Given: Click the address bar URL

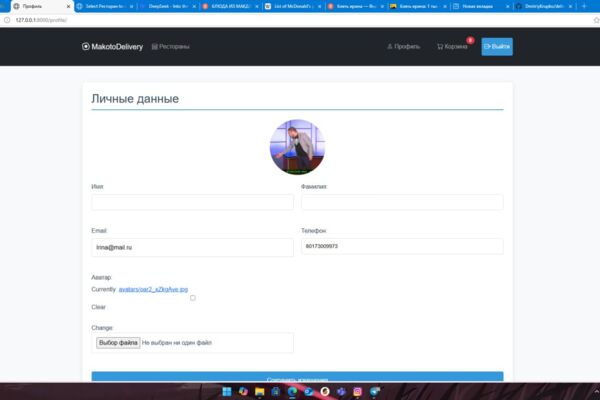Looking at the screenshot, I should 41,20.
